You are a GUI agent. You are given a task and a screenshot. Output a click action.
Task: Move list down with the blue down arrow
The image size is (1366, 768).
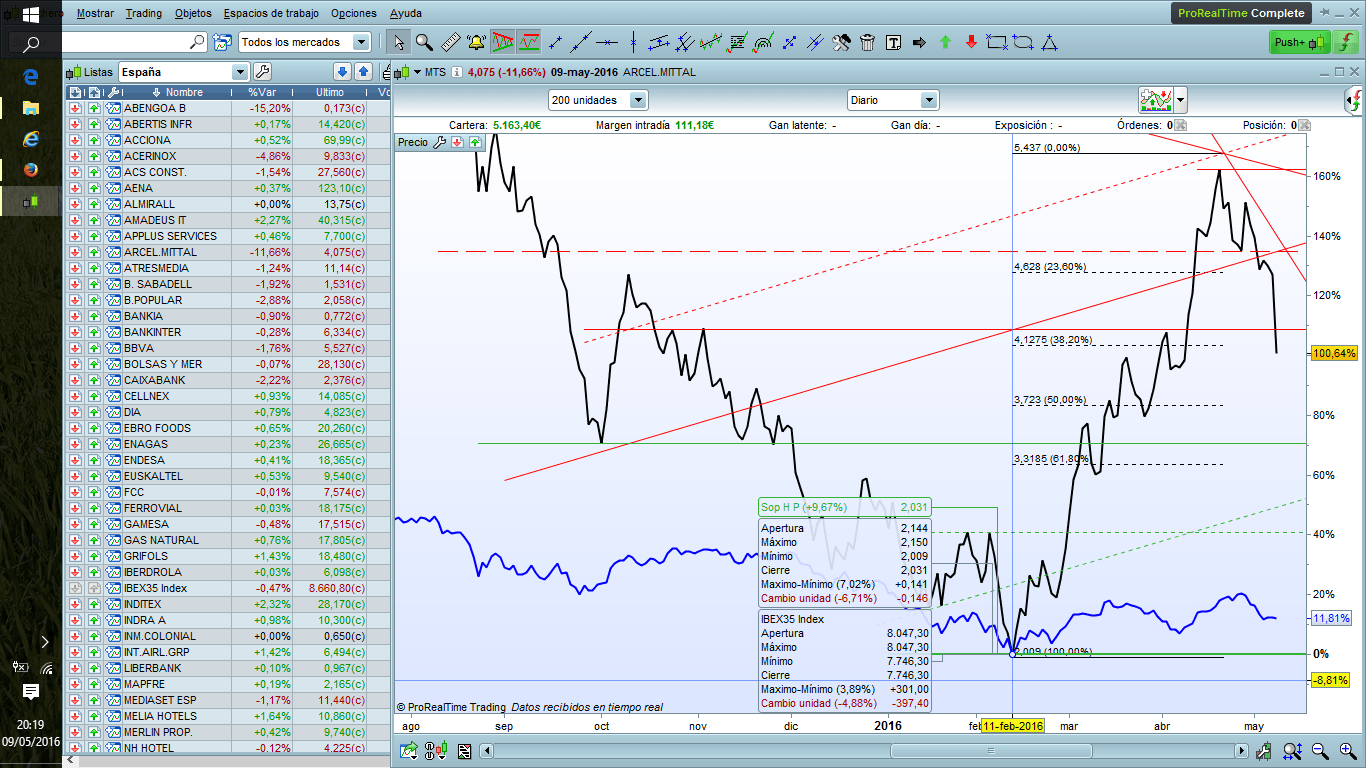click(342, 71)
